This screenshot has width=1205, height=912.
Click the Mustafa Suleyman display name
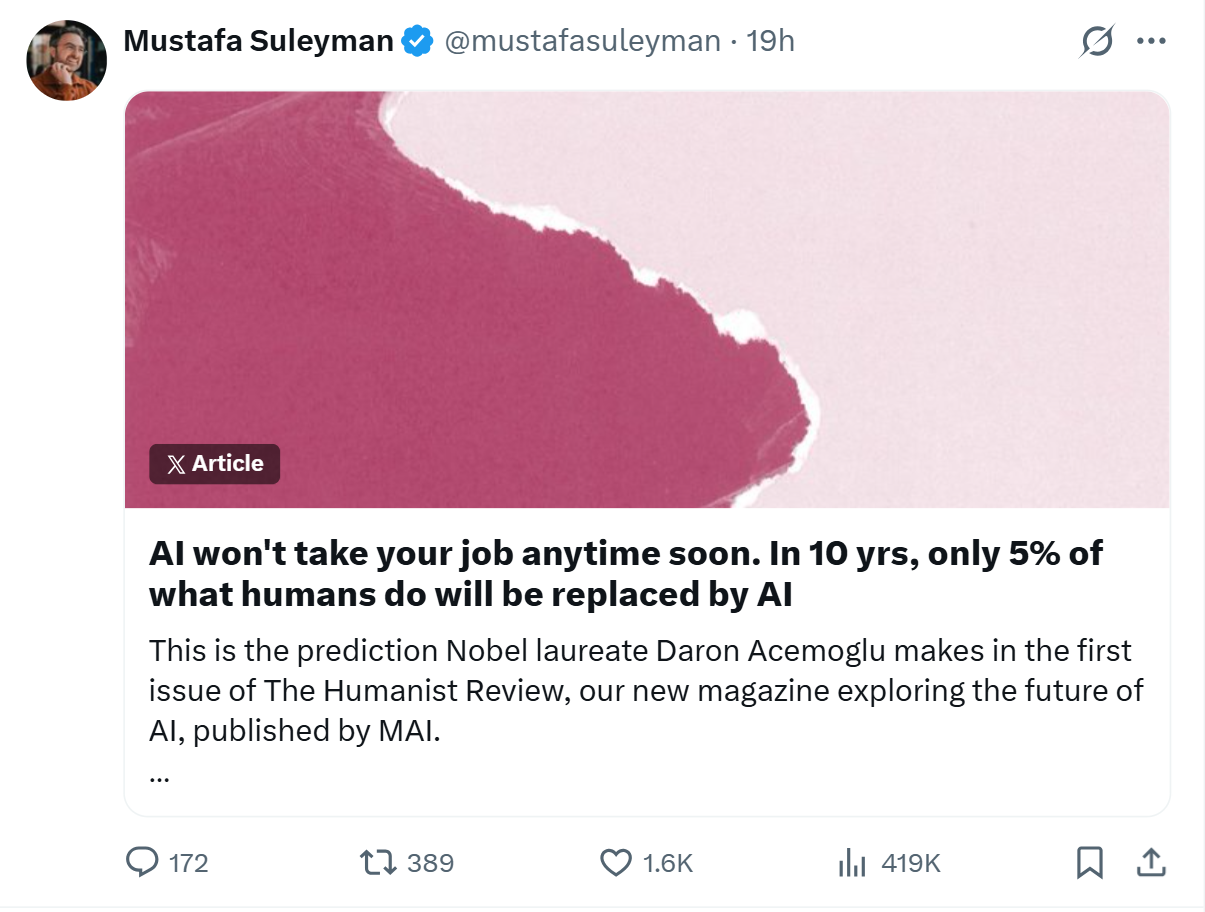pos(258,41)
